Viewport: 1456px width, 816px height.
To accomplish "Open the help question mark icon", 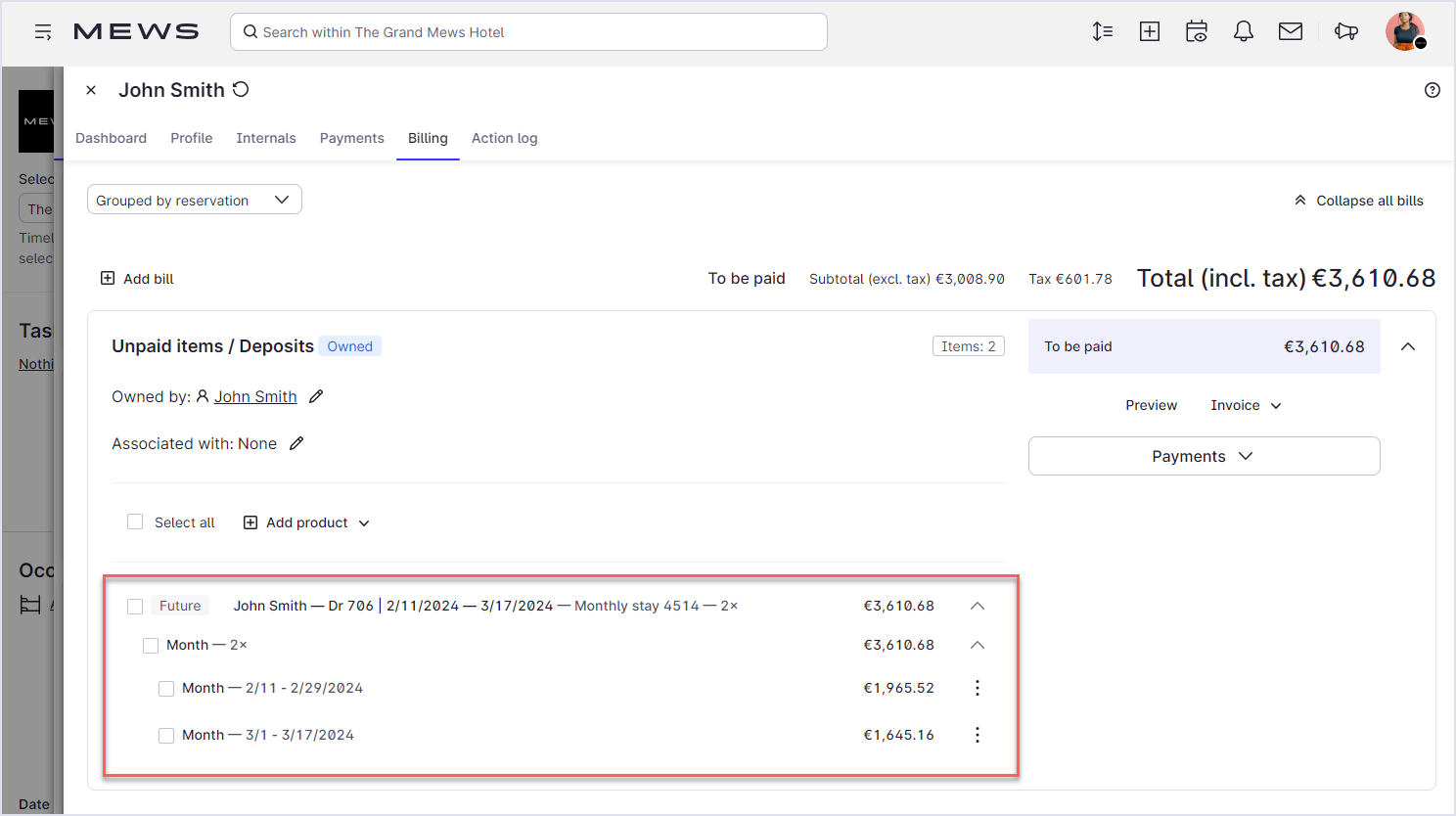I will [x=1432, y=90].
